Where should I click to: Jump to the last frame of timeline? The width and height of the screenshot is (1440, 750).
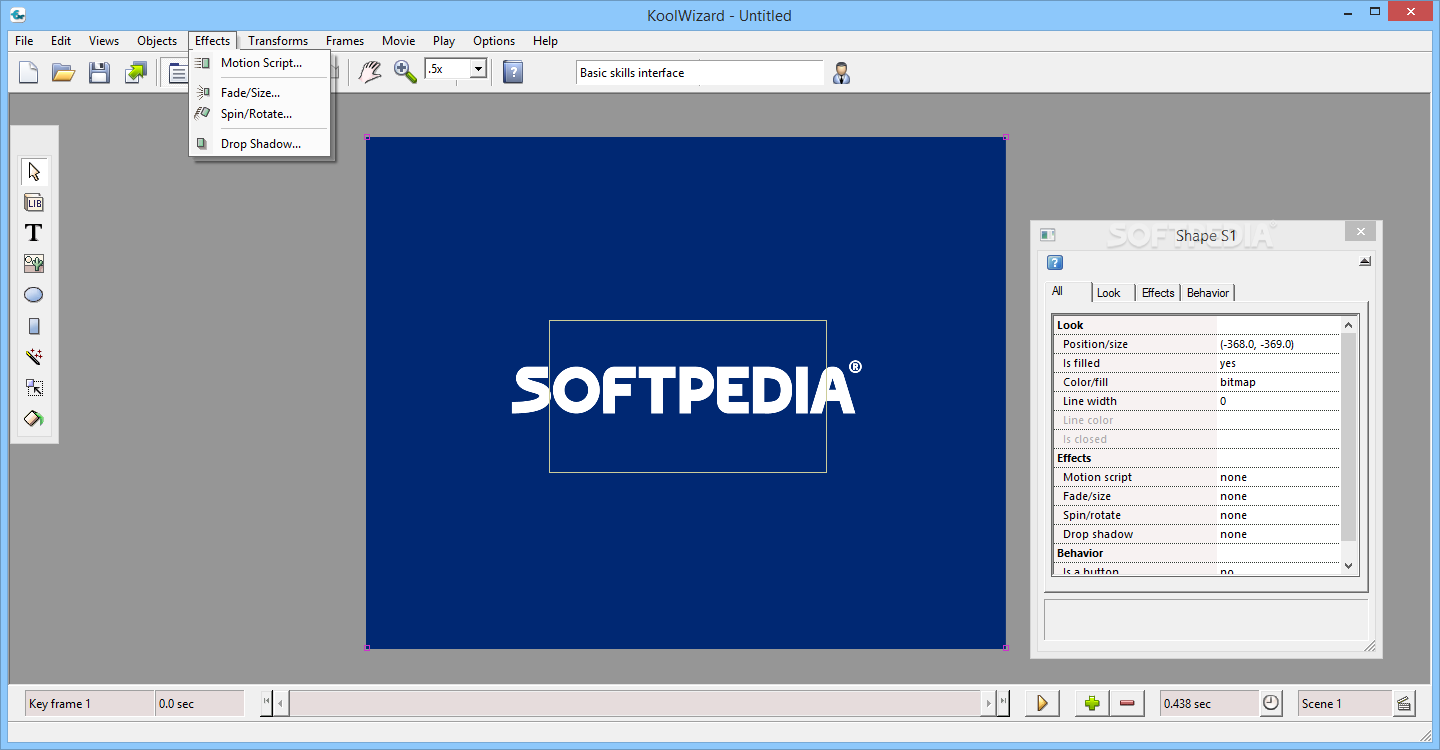[1003, 703]
